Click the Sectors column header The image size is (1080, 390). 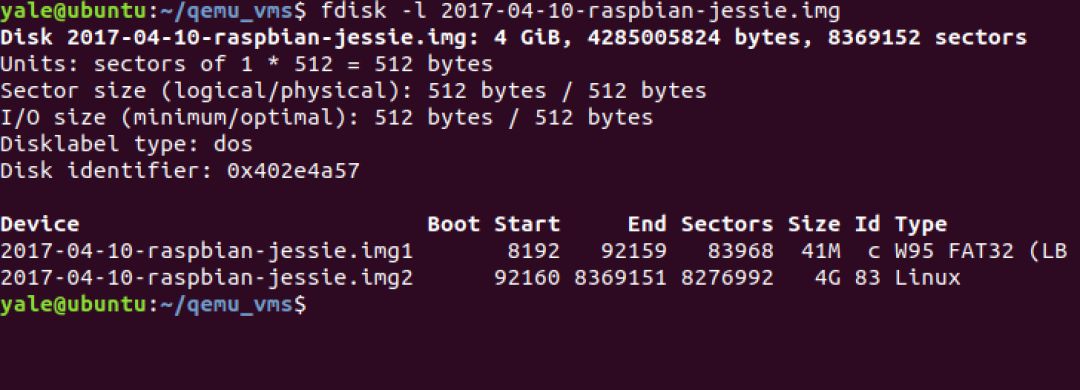click(727, 225)
